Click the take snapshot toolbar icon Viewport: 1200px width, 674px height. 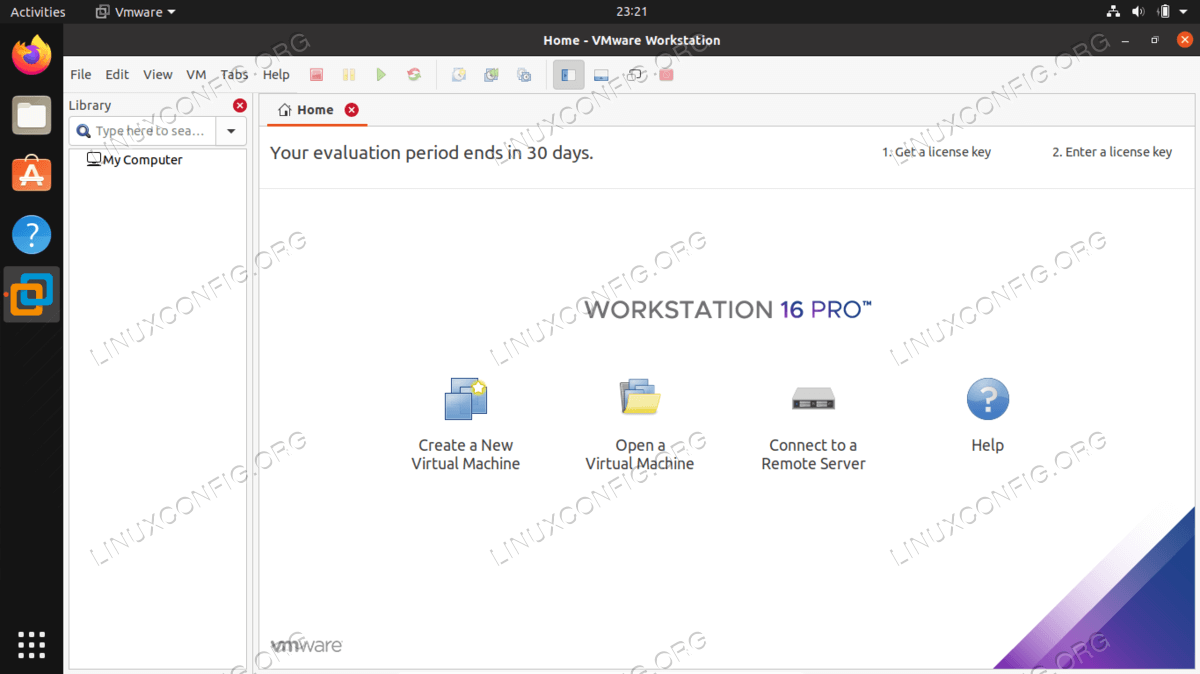point(459,75)
